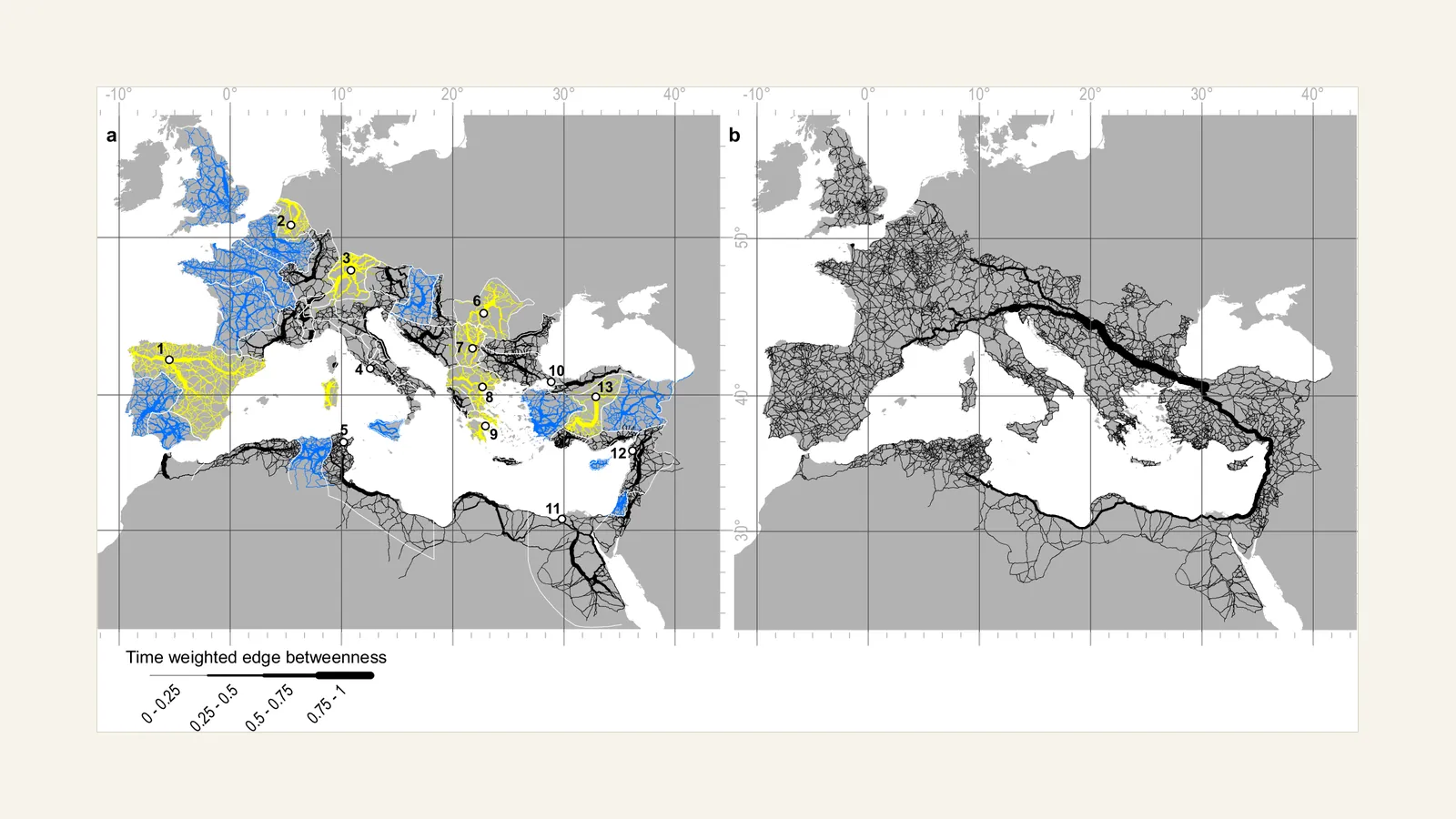Select the "20°" longitude label in panel a

tap(452, 95)
